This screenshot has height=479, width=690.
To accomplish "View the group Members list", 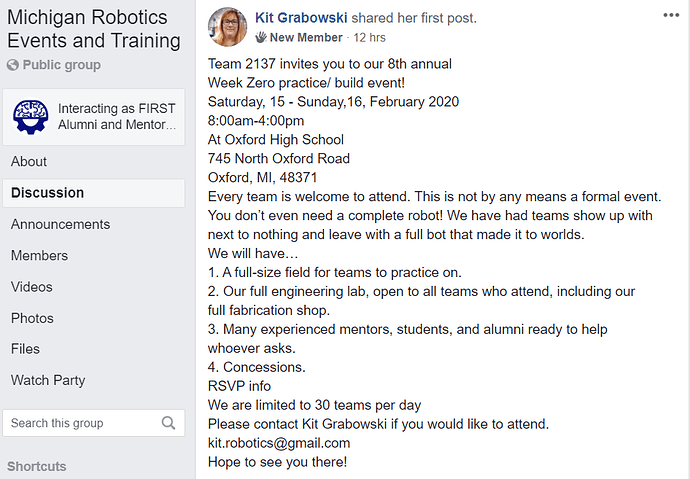I will 39,256.
